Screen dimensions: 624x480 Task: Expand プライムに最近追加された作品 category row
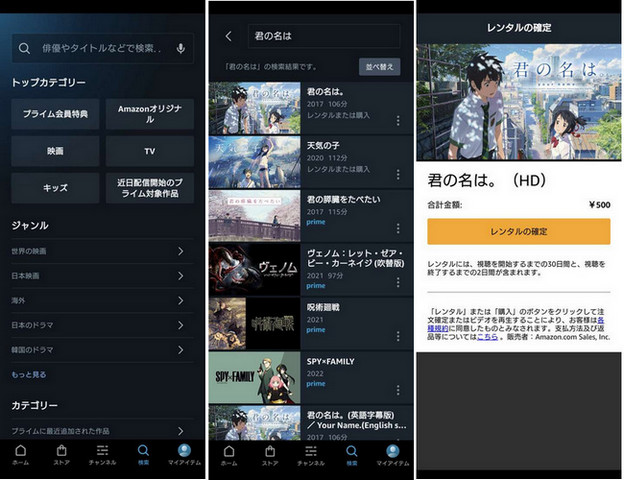tap(102, 431)
